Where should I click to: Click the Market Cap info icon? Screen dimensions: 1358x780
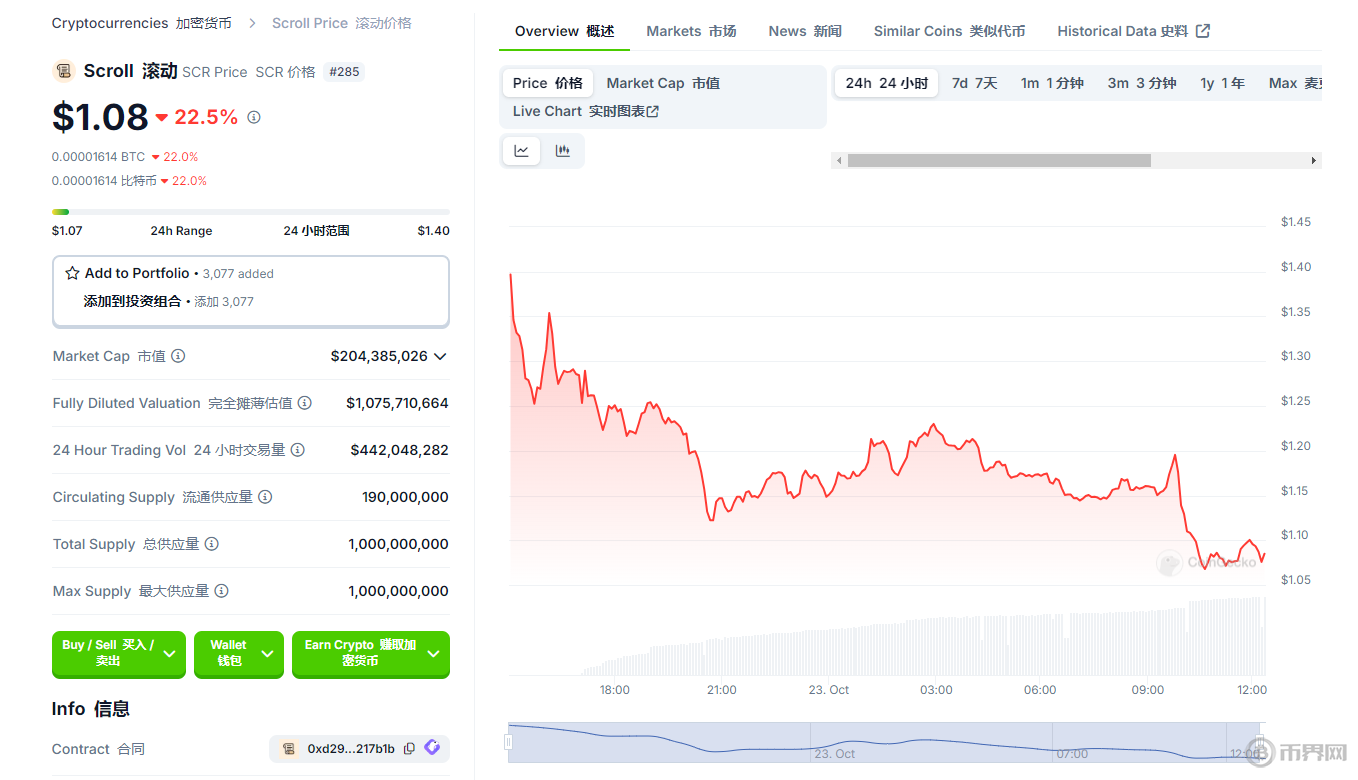coord(178,356)
